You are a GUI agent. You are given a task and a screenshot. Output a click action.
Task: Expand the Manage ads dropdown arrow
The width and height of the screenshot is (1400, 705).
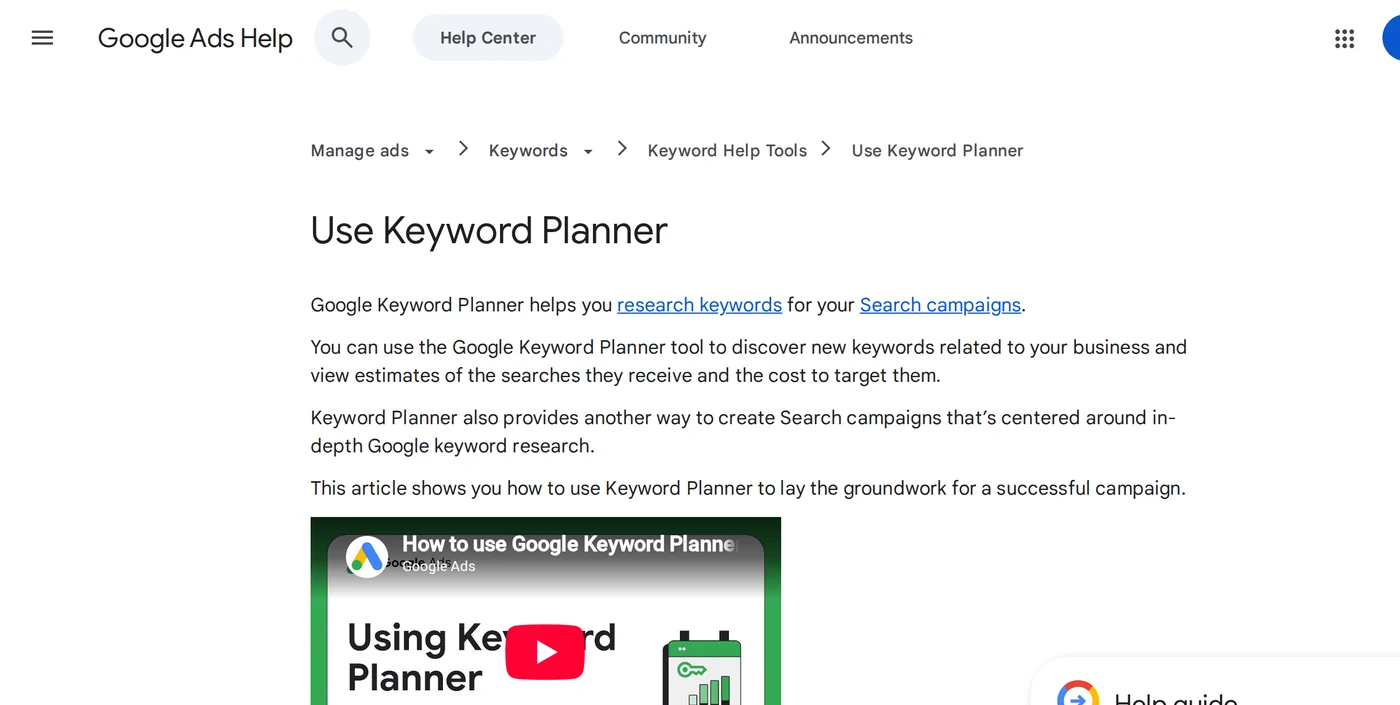[429, 152]
